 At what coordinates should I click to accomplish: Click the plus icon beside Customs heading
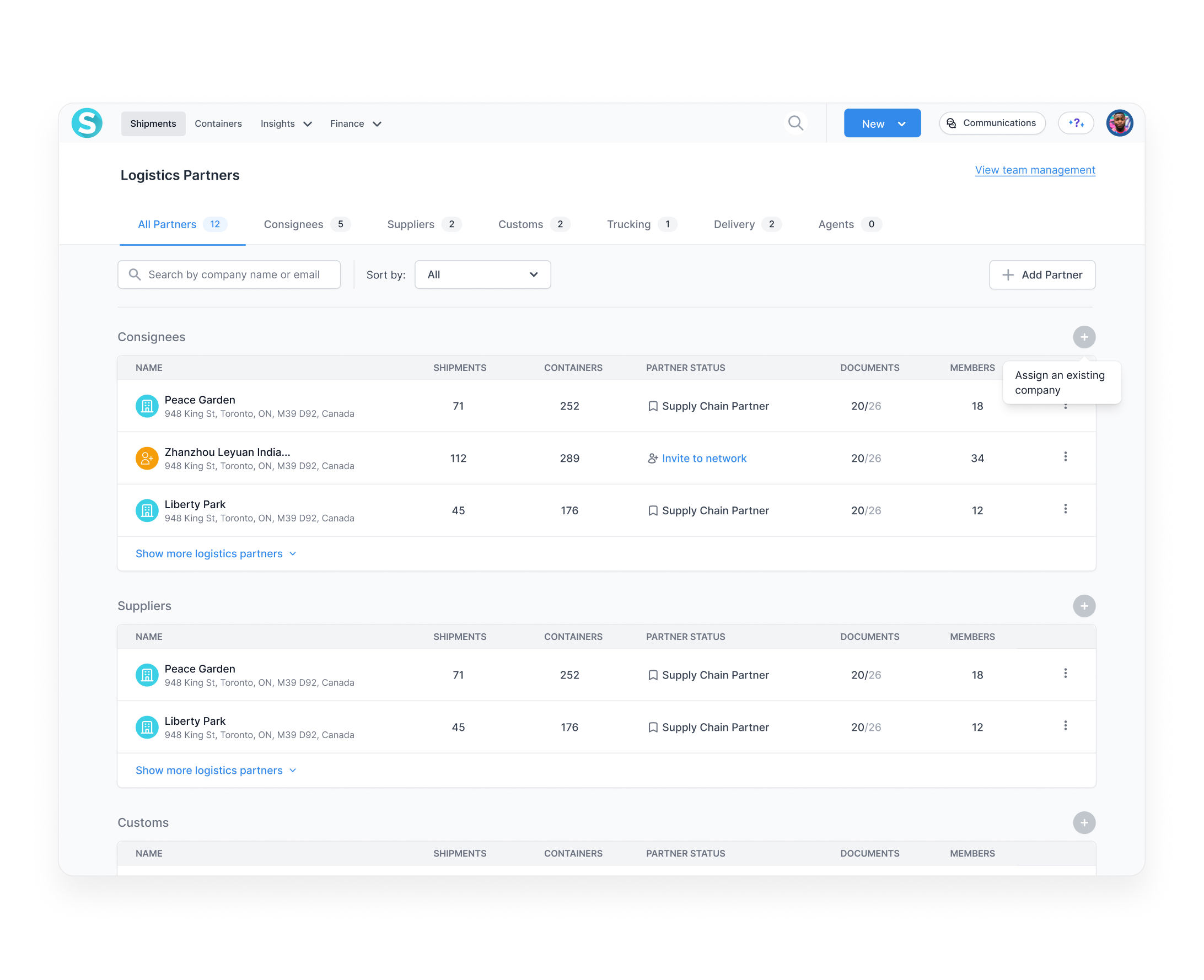pyautogui.click(x=1084, y=822)
